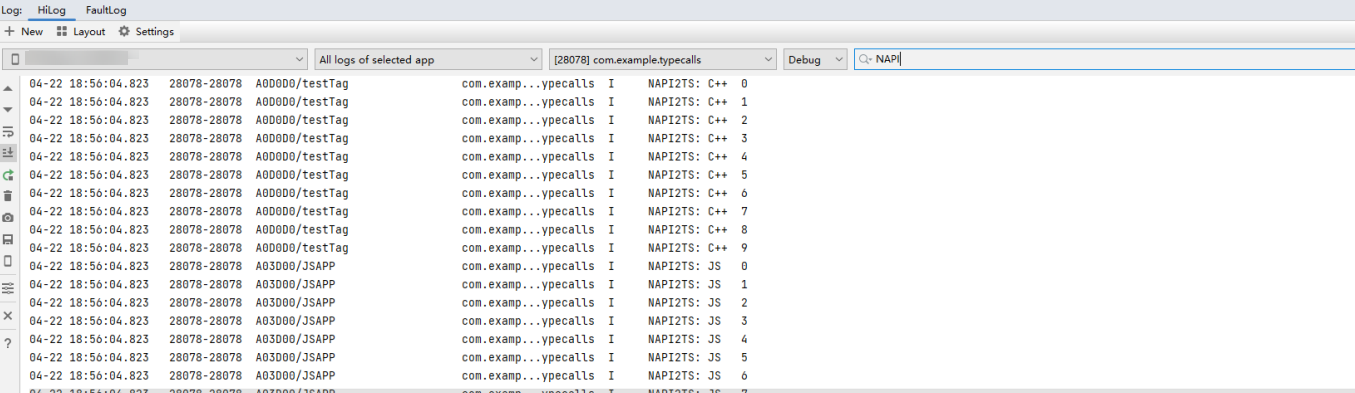This screenshot has height=393, width=1355.
Task: Click the A03D00/JSAPP tag in the JS 0 row
Action: click(295, 266)
